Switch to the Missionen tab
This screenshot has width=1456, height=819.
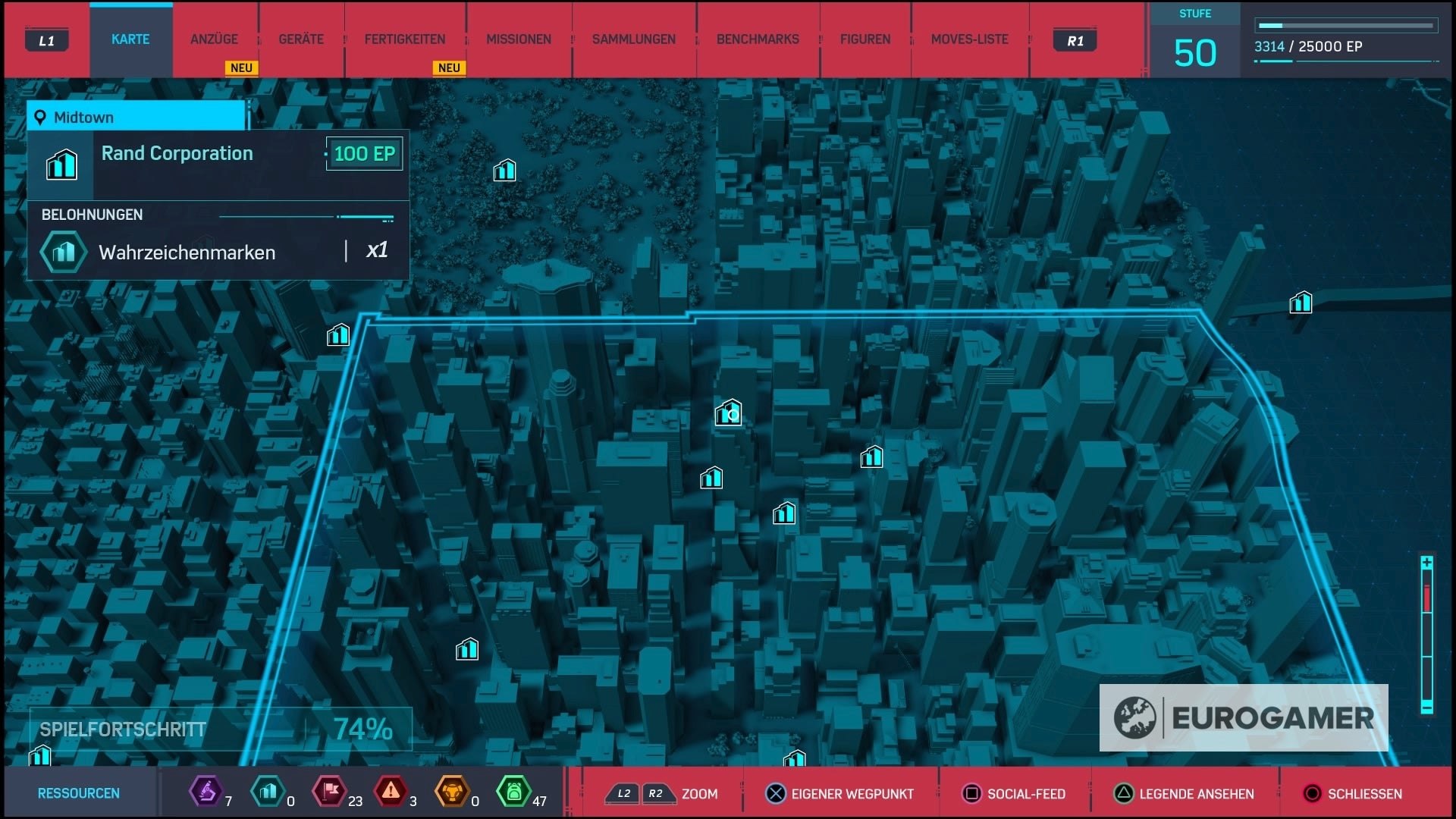(x=519, y=39)
